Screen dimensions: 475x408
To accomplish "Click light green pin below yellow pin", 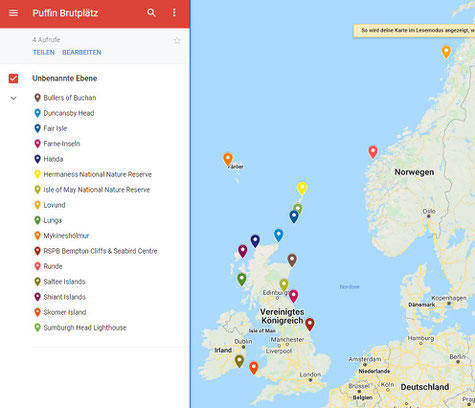I will coord(299,207).
